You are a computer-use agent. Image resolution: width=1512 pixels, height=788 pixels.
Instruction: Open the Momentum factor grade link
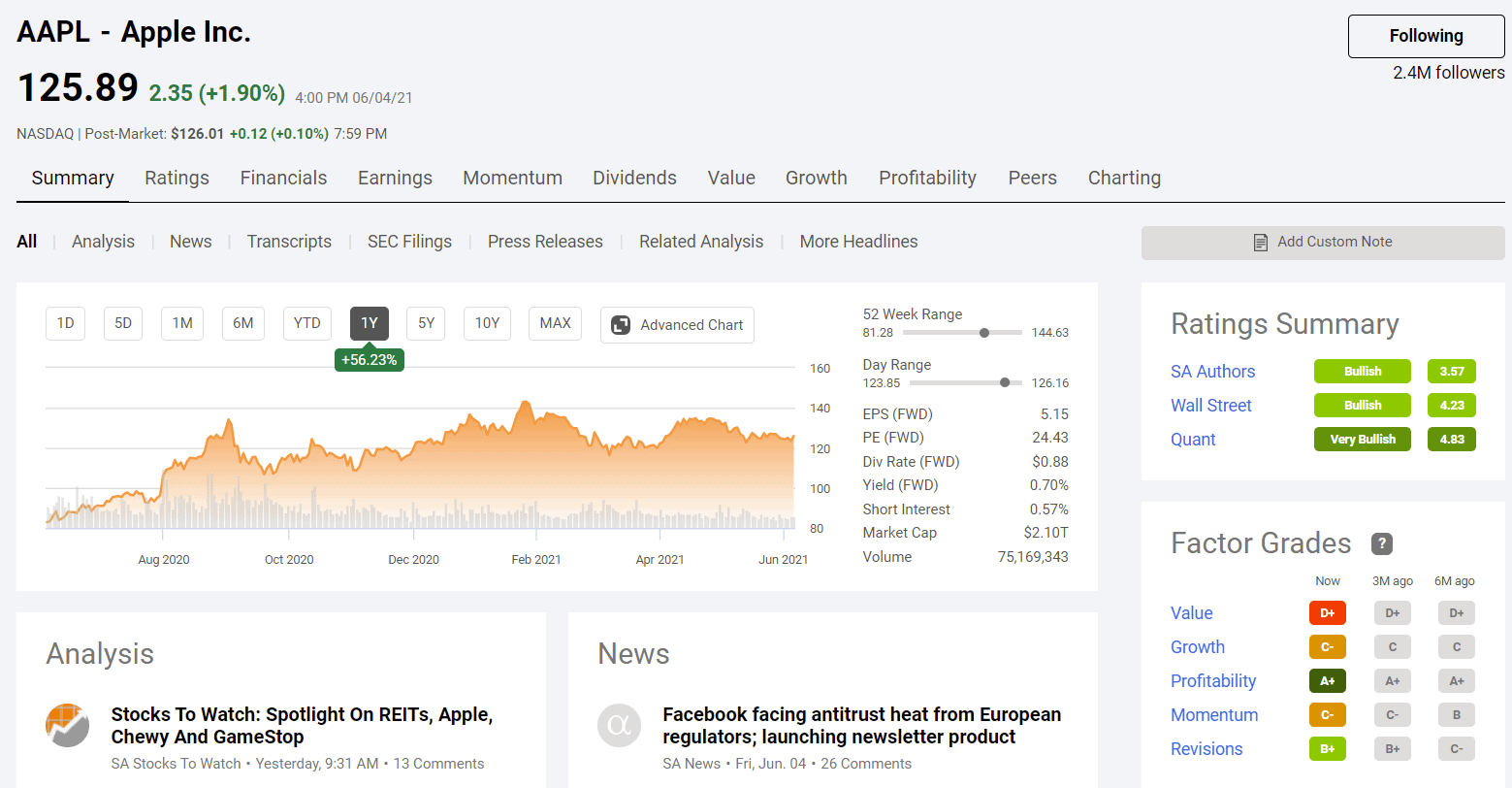(1214, 715)
